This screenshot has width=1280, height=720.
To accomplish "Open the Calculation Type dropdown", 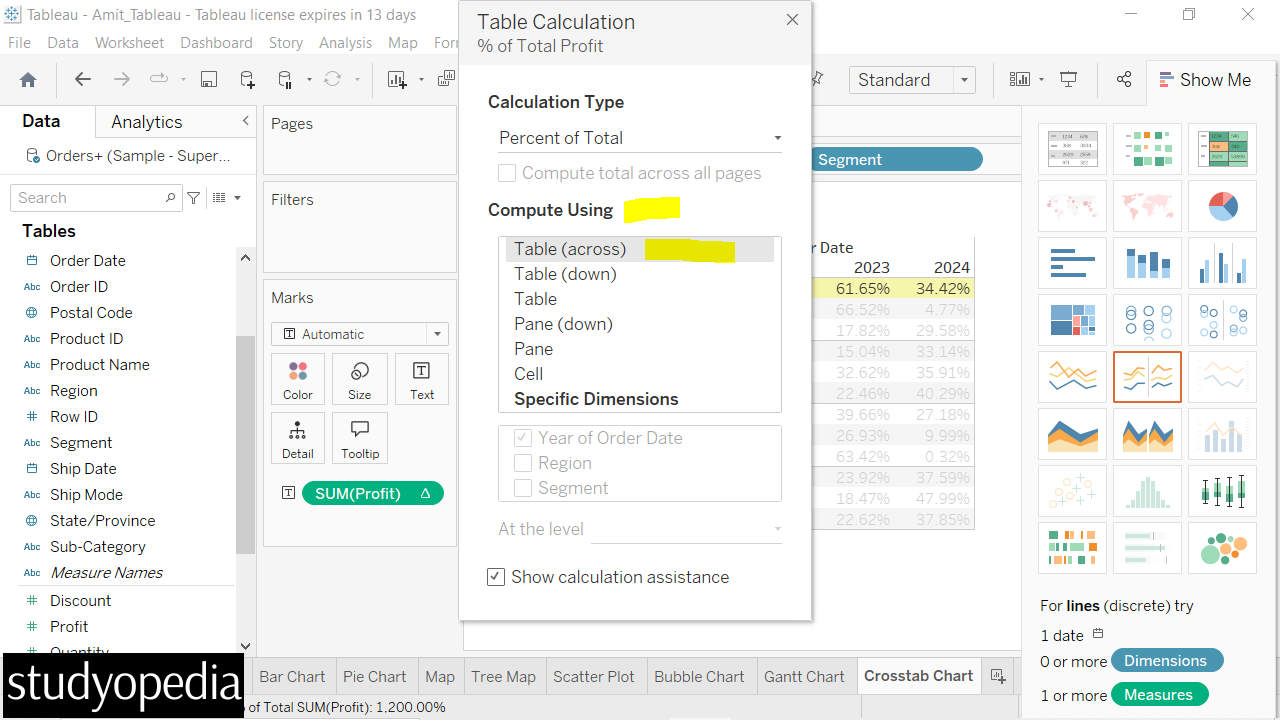I will click(640, 138).
